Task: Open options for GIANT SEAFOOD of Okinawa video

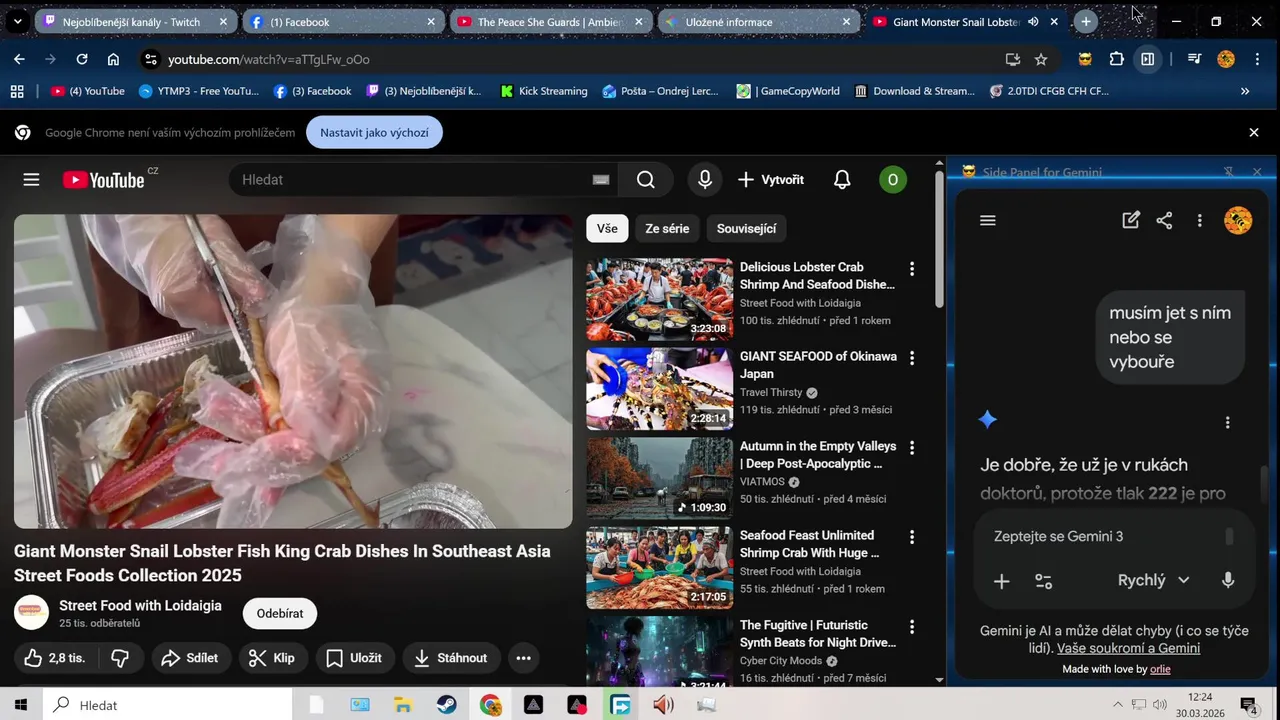Action: point(911,358)
